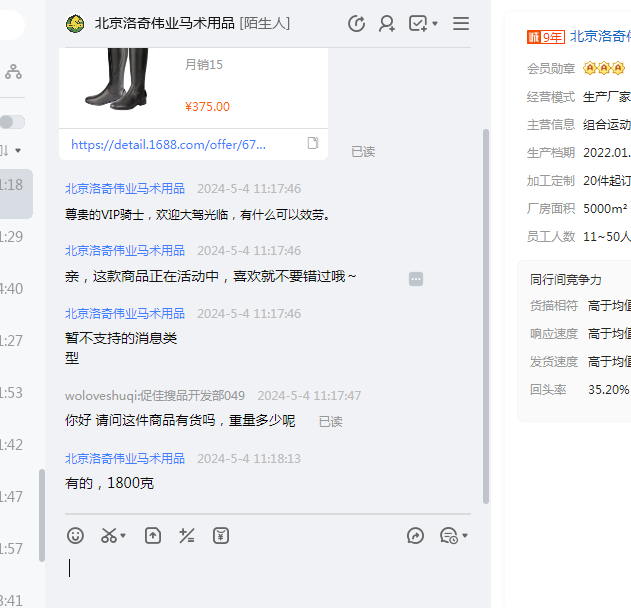631x608 pixels.
Task: Click into the message input field
Action: click(x=270, y=570)
